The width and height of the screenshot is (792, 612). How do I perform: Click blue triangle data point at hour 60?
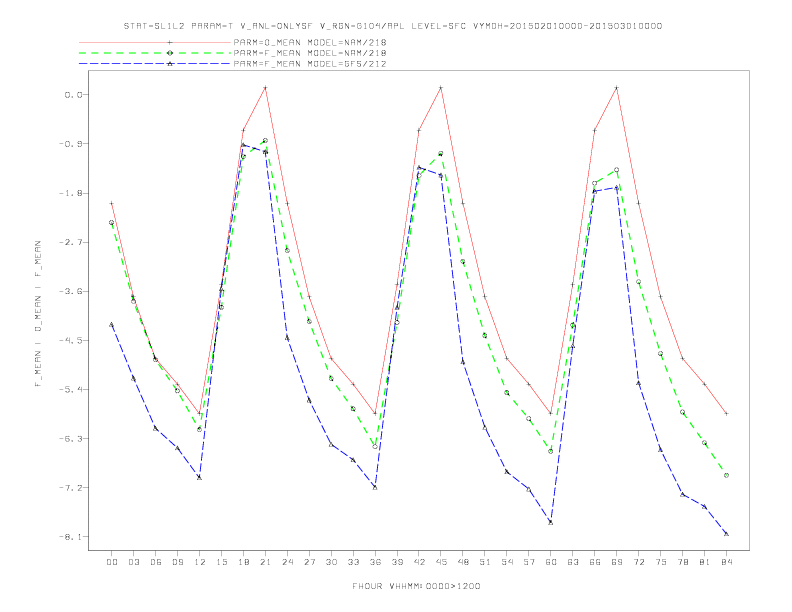click(x=551, y=523)
